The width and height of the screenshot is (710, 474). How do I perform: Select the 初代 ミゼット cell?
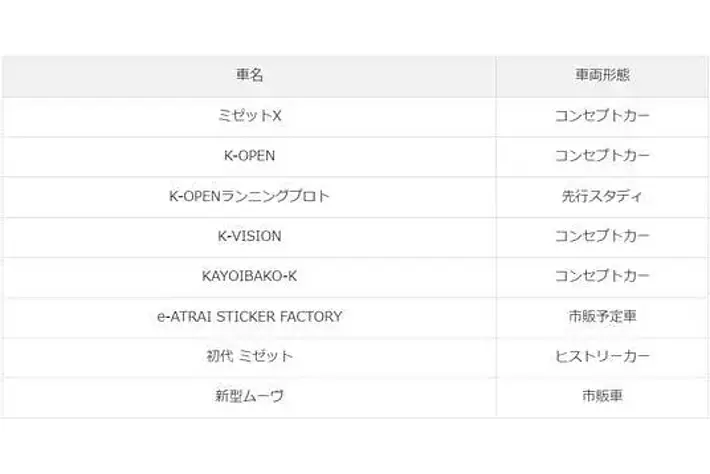(249, 356)
